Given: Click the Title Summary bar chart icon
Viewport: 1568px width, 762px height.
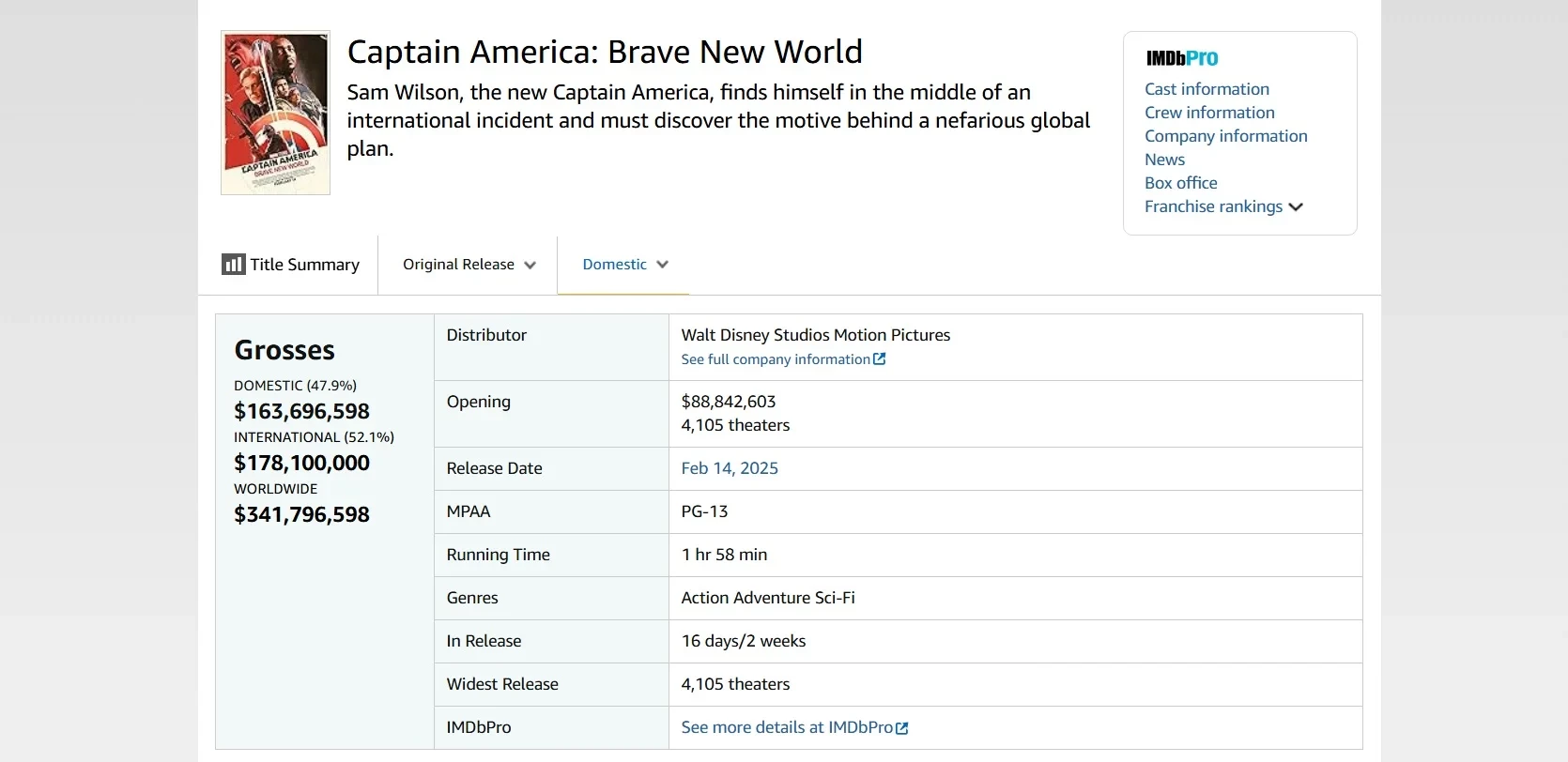Looking at the screenshot, I should point(233,265).
